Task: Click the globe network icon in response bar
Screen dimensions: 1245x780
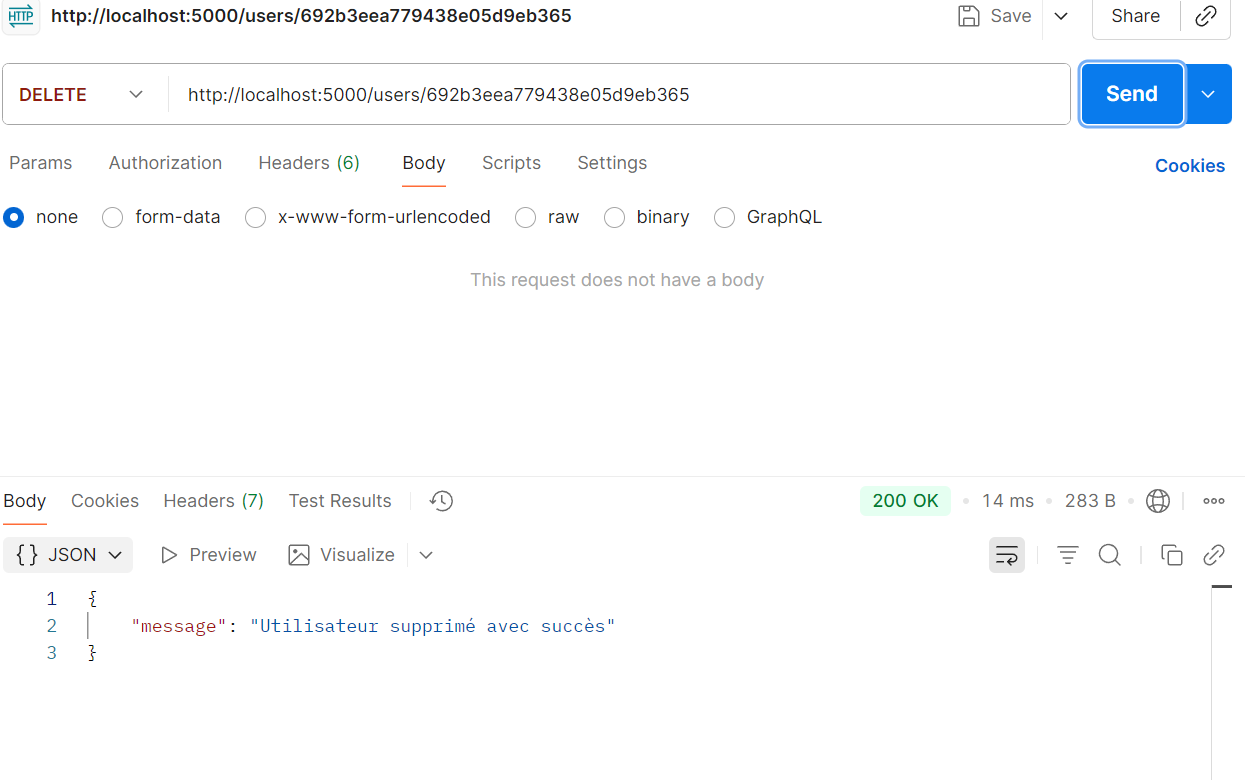Action: pyautogui.click(x=1158, y=501)
